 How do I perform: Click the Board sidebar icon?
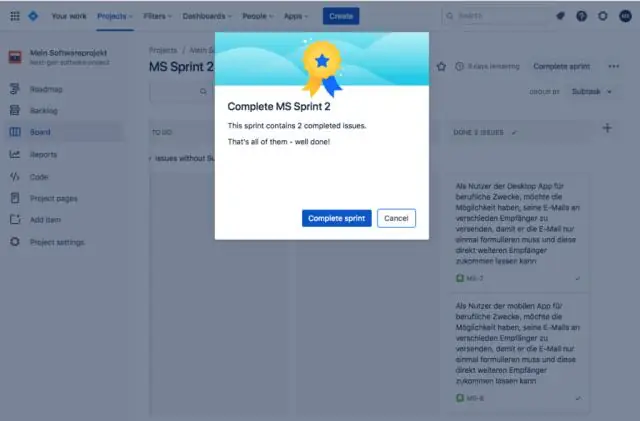tap(15, 132)
